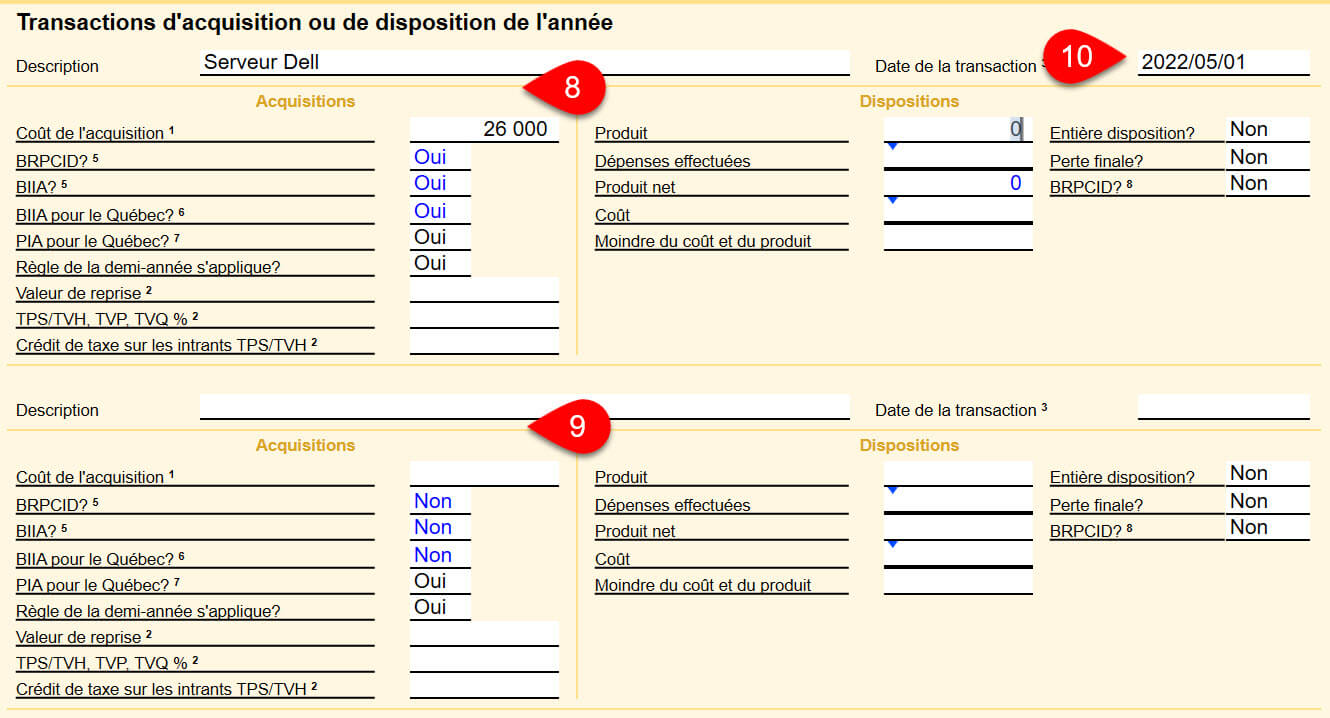This screenshot has width=1330, height=718.
Task: Toggle 'Perte finale?' Non in first block
Action: (x=1267, y=157)
